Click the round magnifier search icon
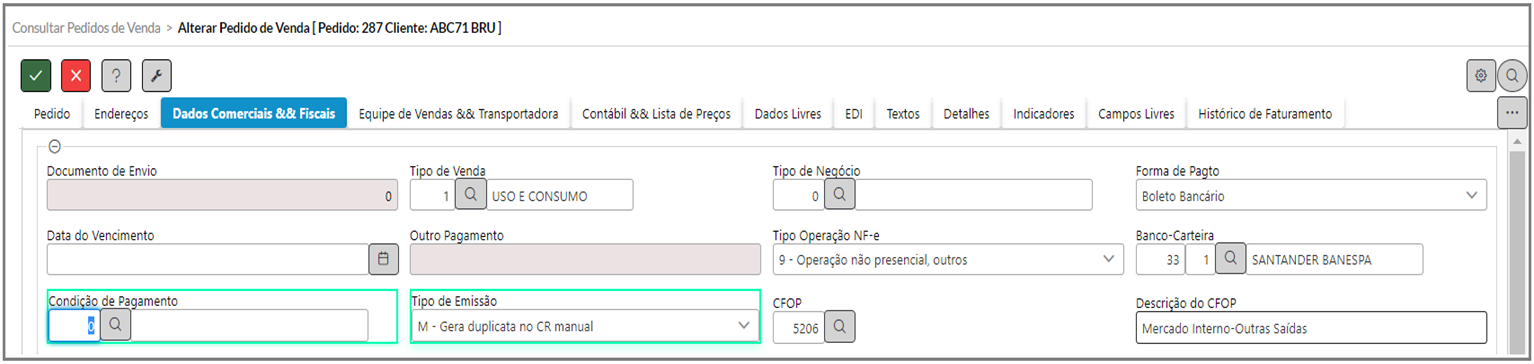The image size is (1534, 364). 1512,75
